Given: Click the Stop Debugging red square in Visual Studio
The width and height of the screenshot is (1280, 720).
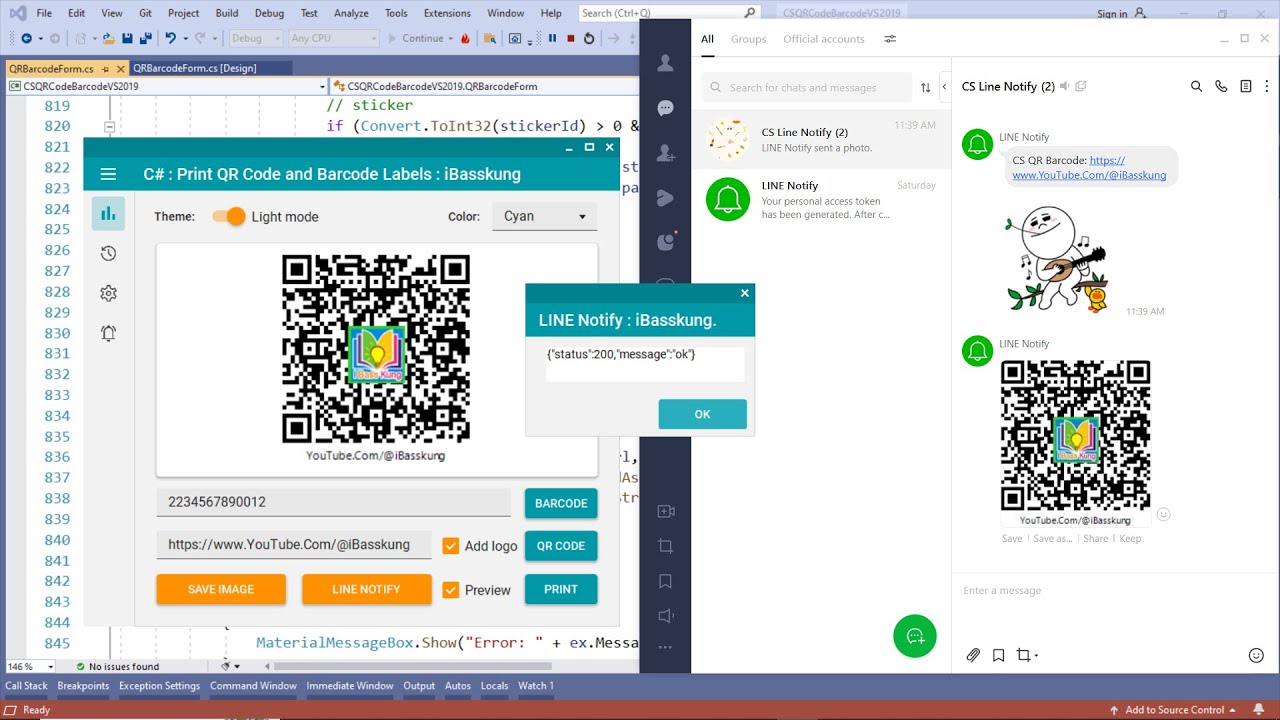Looking at the screenshot, I should pyautogui.click(x=570, y=38).
